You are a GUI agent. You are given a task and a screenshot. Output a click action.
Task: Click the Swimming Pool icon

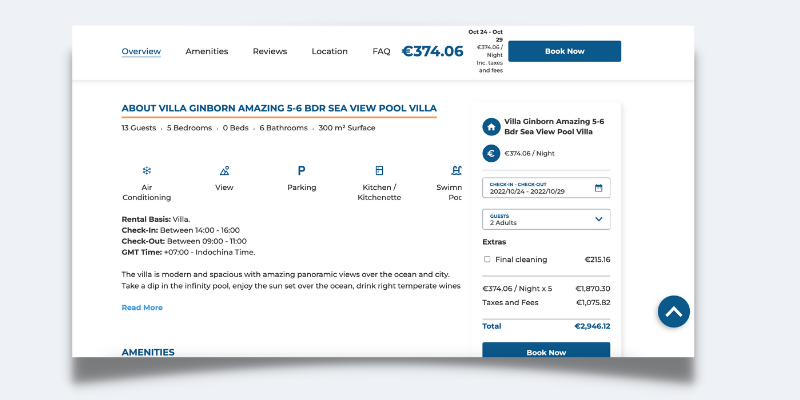456,170
